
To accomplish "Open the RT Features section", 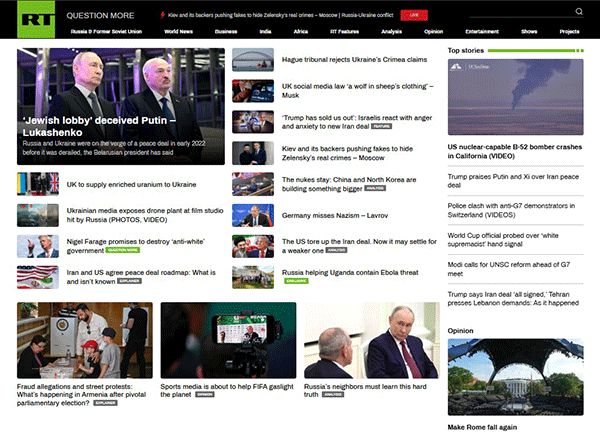I will point(344,32).
